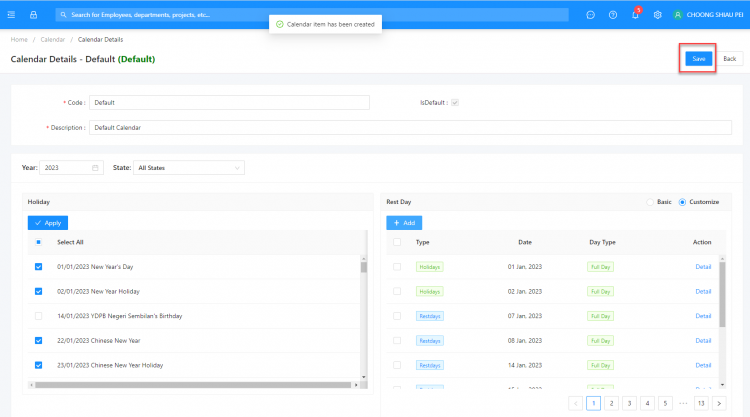Image resolution: width=750 pixels, height=417 pixels.
Task: Uncheck the New Year's Day holiday
Action: click(x=39, y=267)
